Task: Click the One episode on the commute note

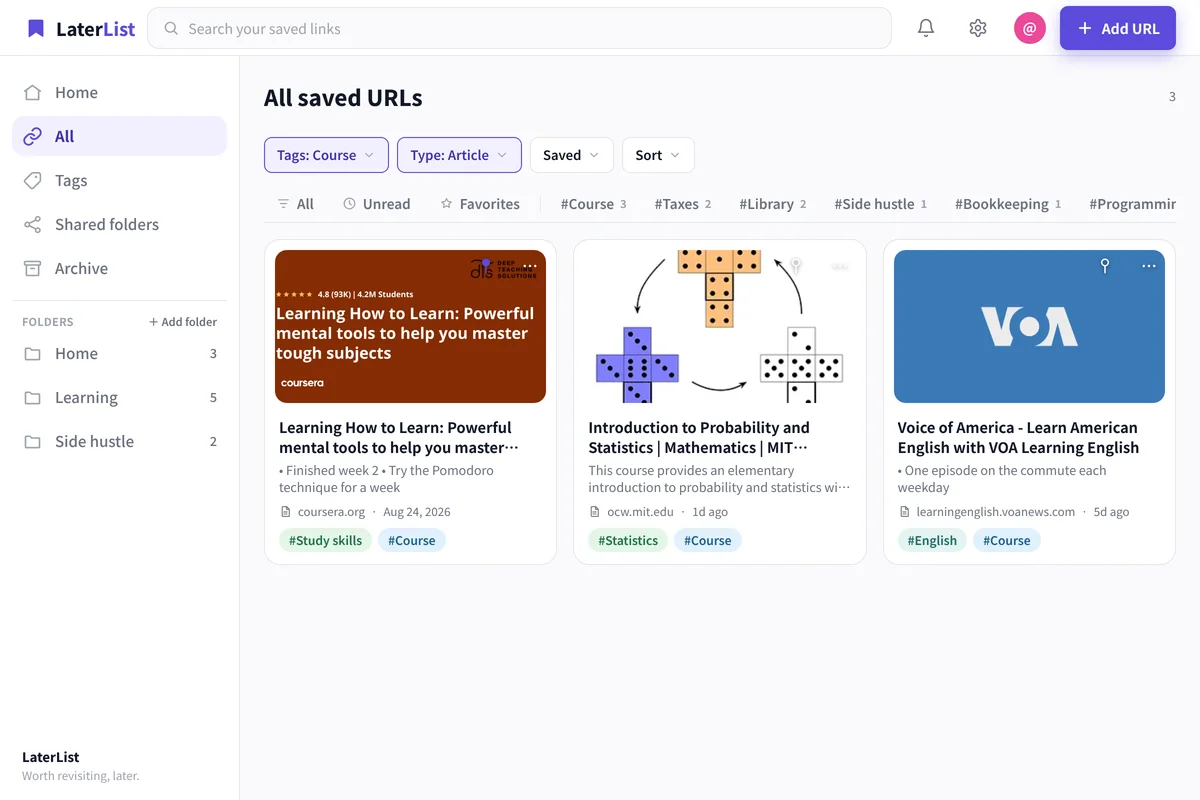Action: pyautogui.click(x=1002, y=479)
